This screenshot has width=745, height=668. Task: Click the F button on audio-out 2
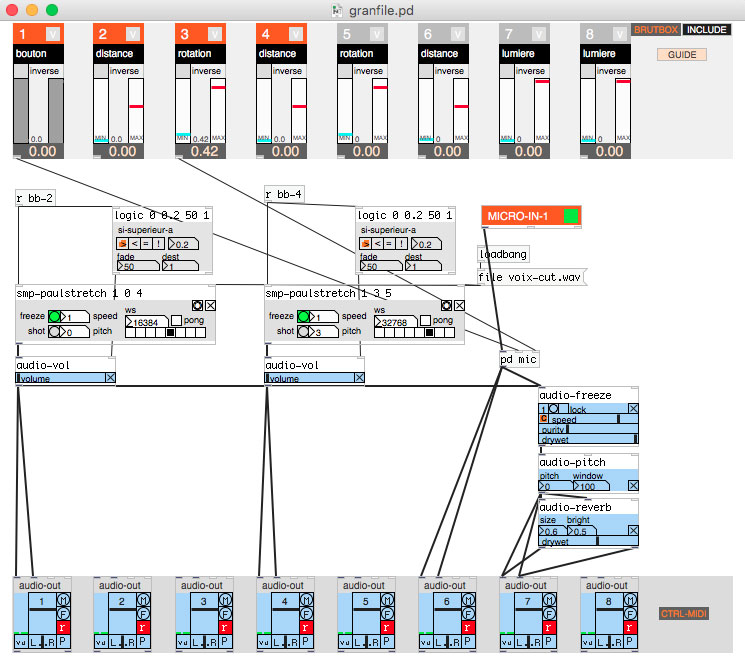click(x=143, y=614)
